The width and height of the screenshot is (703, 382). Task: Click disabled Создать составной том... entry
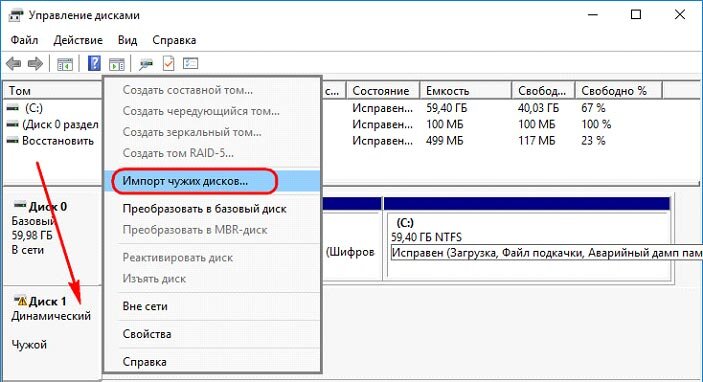click(x=212, y=90)
